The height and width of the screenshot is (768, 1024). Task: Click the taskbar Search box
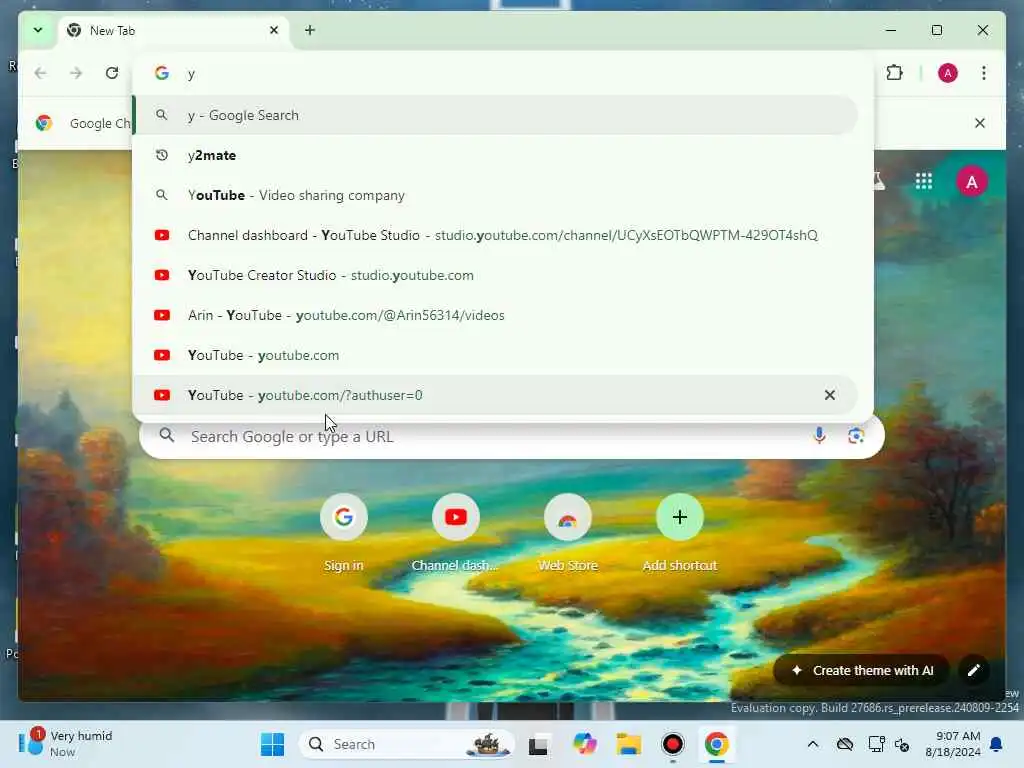(407, 744)
